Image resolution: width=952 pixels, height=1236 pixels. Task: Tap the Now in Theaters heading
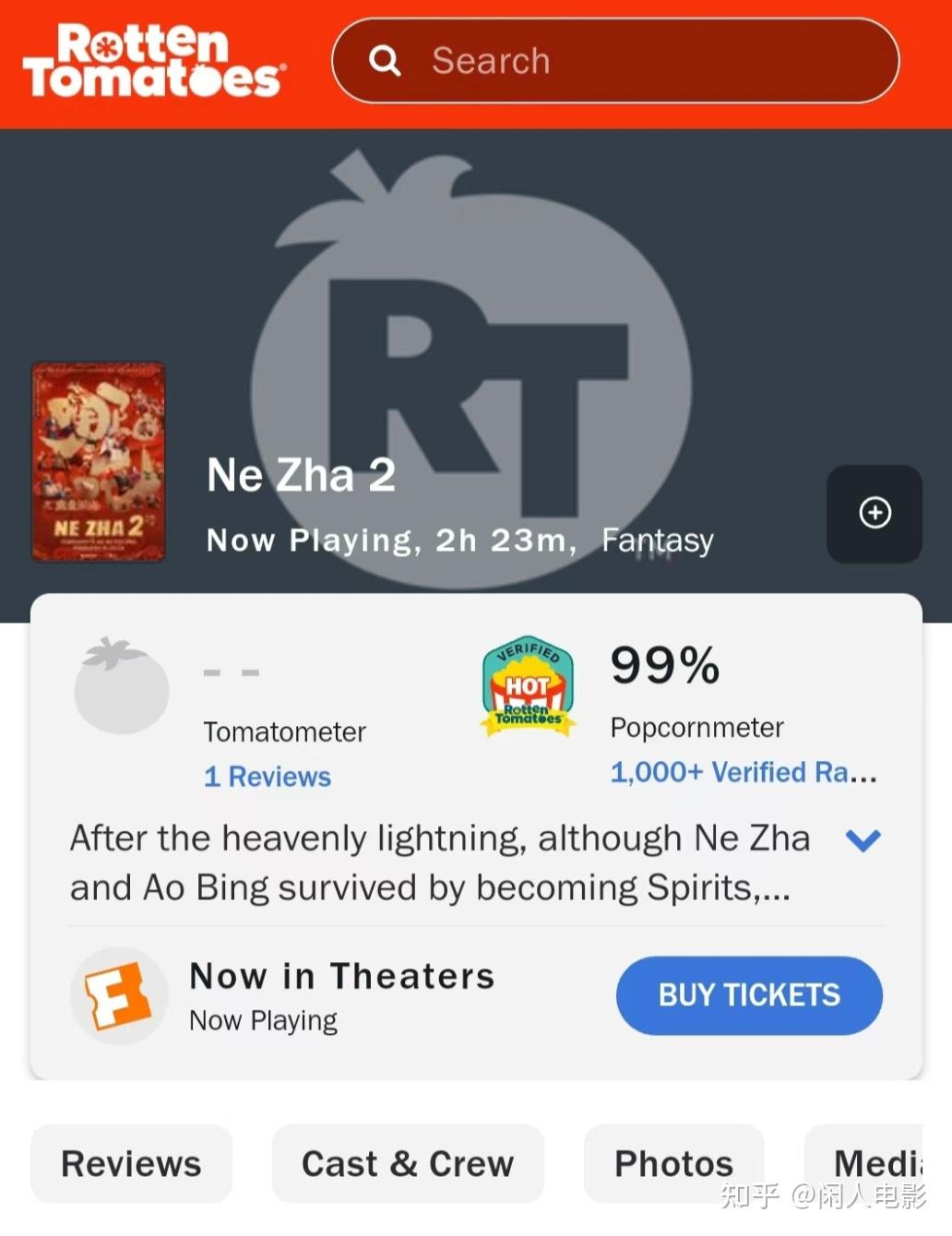(342, 976)
